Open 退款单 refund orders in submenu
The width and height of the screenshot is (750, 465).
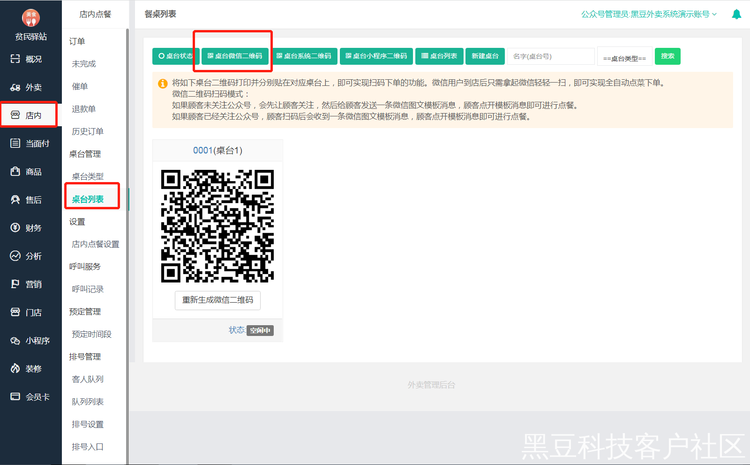pos(84,109)
